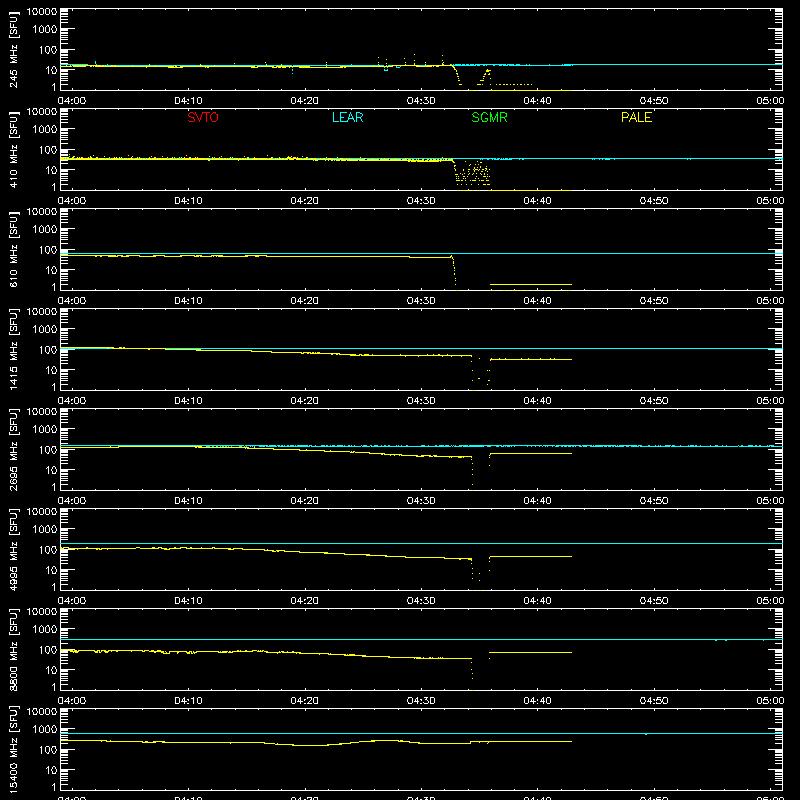Click 05:00 time label under 610 MHz plot

coord(770,301)
